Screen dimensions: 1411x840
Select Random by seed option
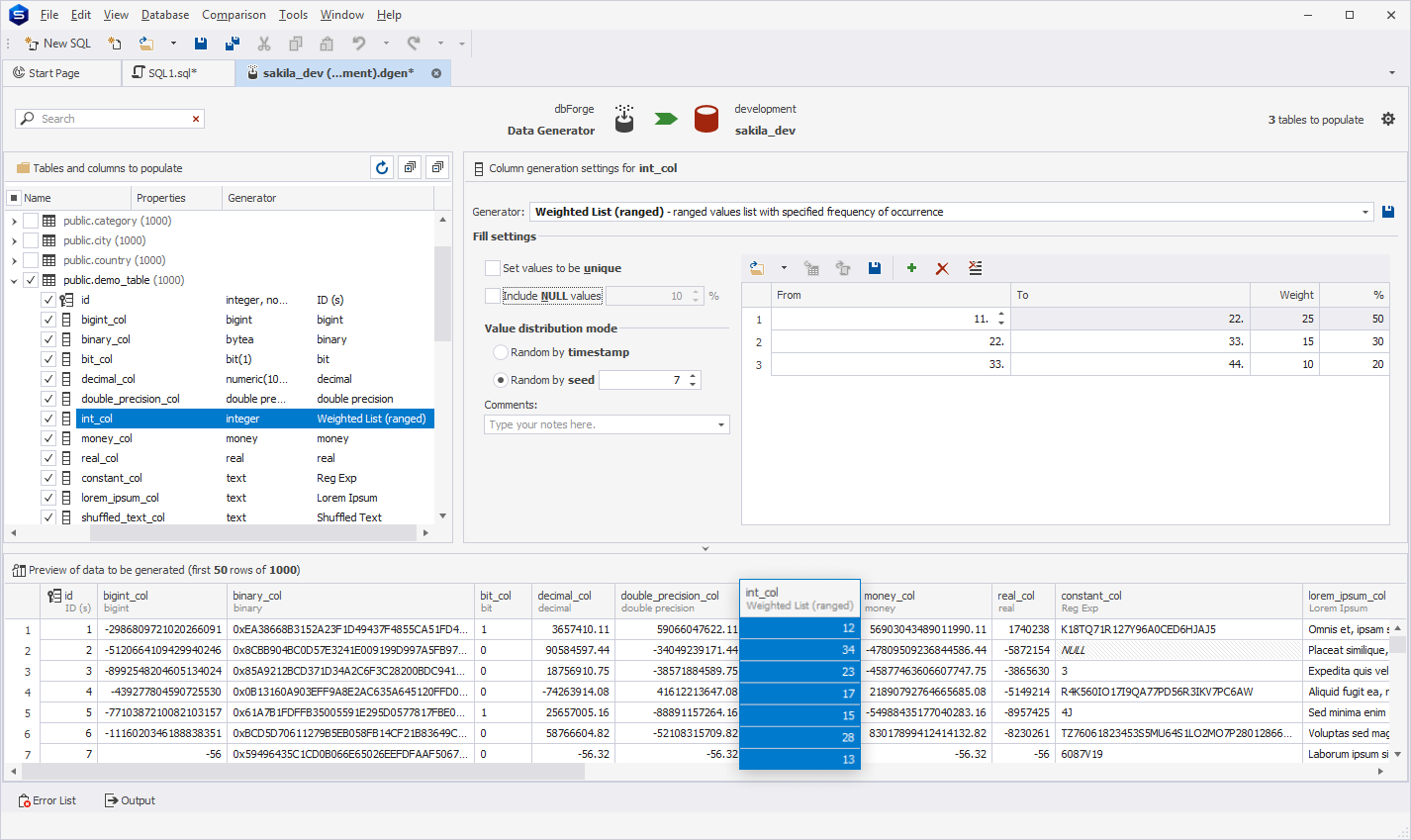pos(501,380)
